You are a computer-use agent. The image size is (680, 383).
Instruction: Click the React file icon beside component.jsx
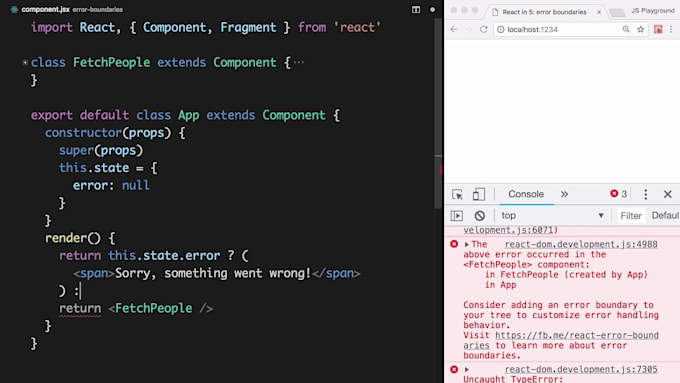14,10
